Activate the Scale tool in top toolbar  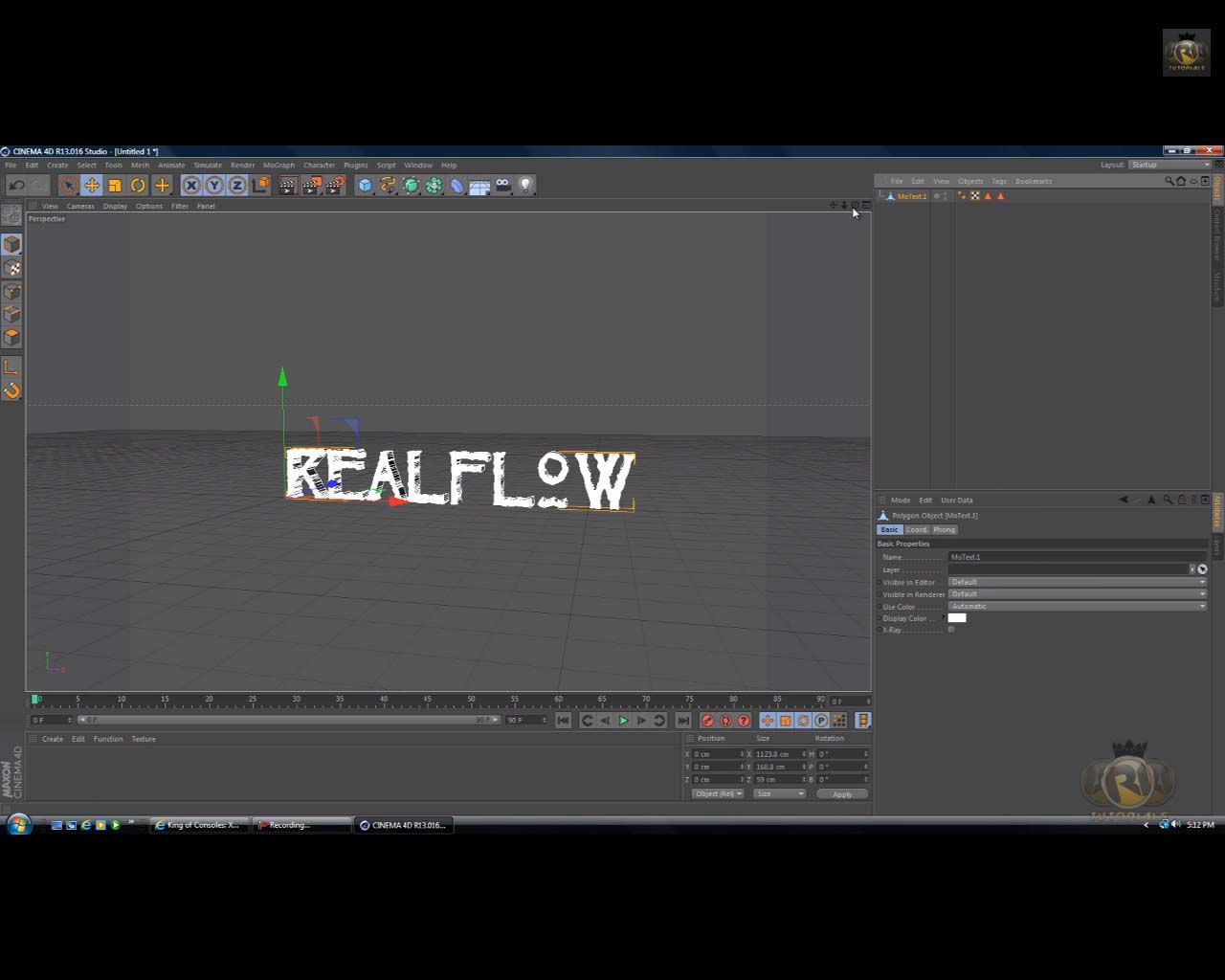(x=115, y=186)
